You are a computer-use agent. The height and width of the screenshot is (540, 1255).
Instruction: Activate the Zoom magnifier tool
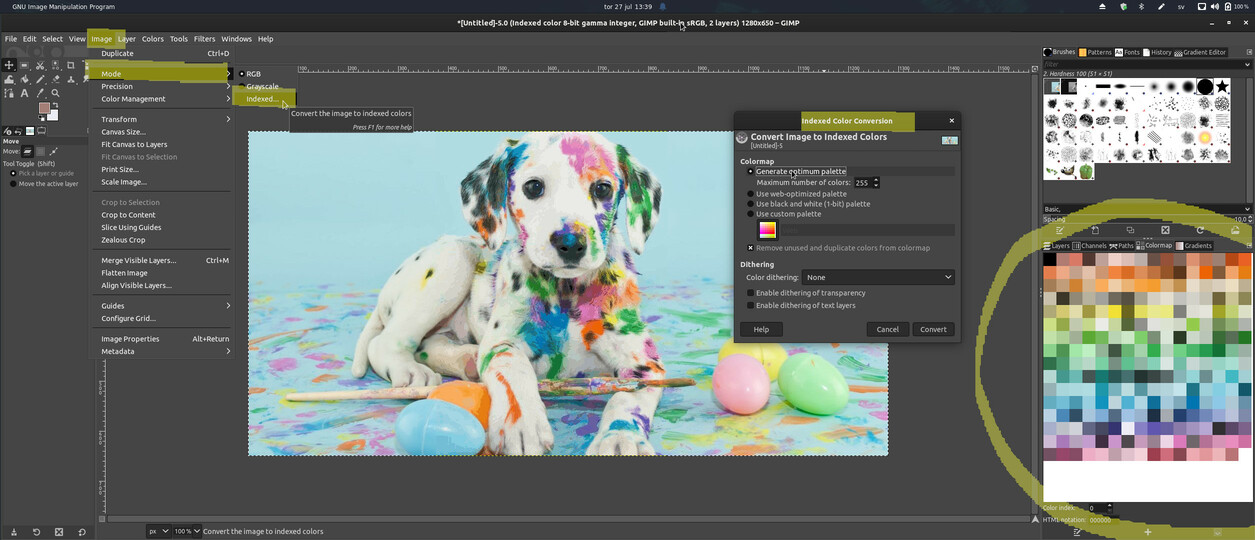[x=55, y=93]
